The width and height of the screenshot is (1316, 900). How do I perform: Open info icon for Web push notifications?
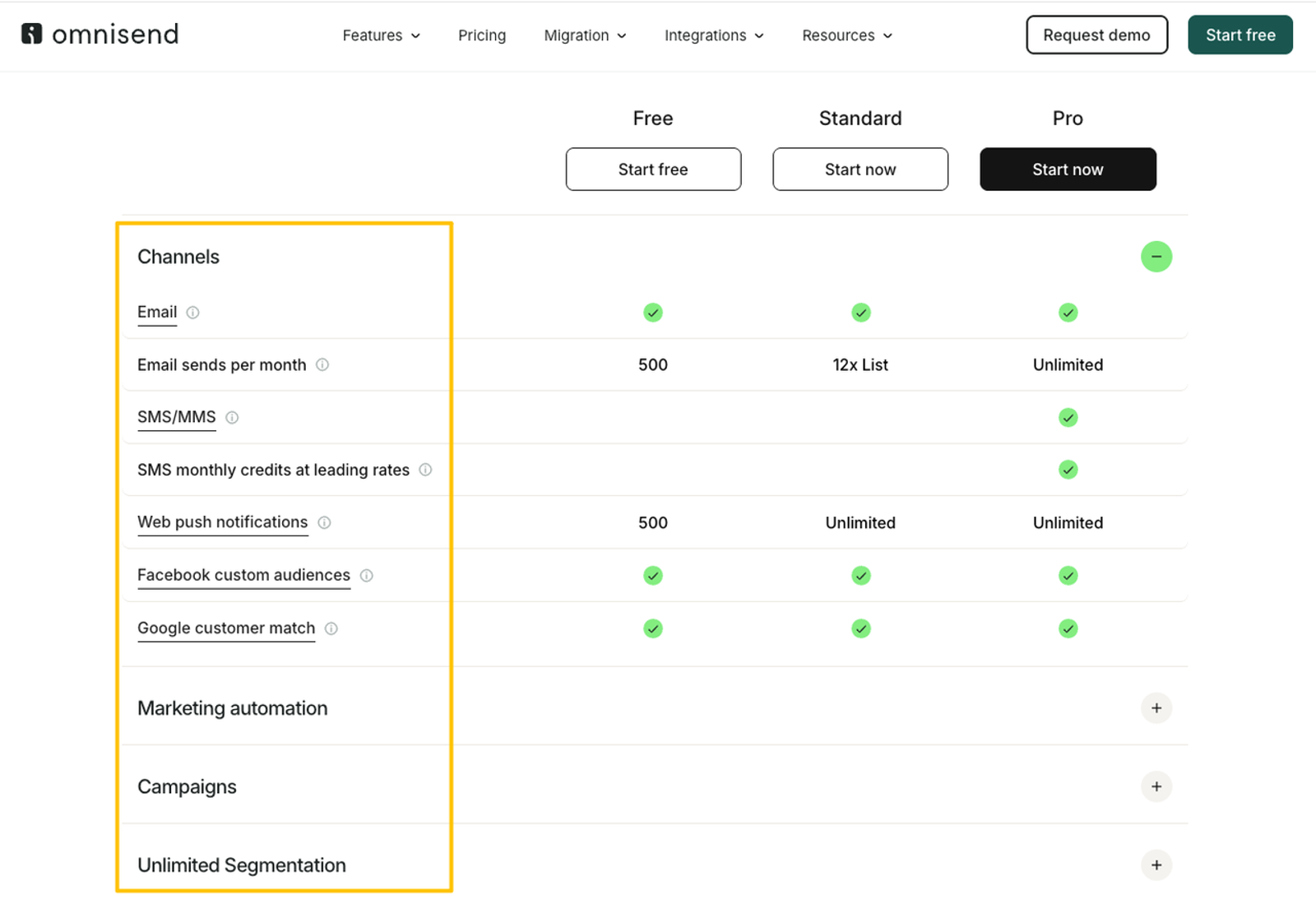[x=324, y=522]
